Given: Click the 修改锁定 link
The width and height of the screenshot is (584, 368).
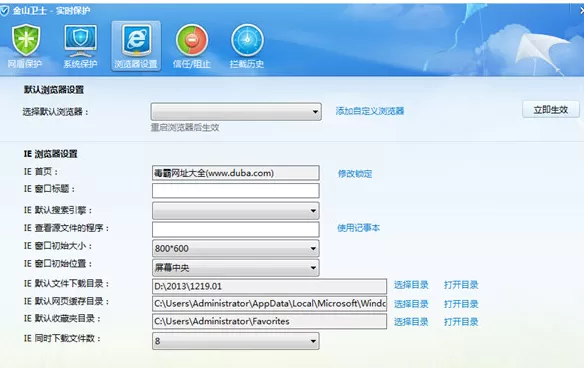Looking at the screenshot, I should [x=355, y=174].
